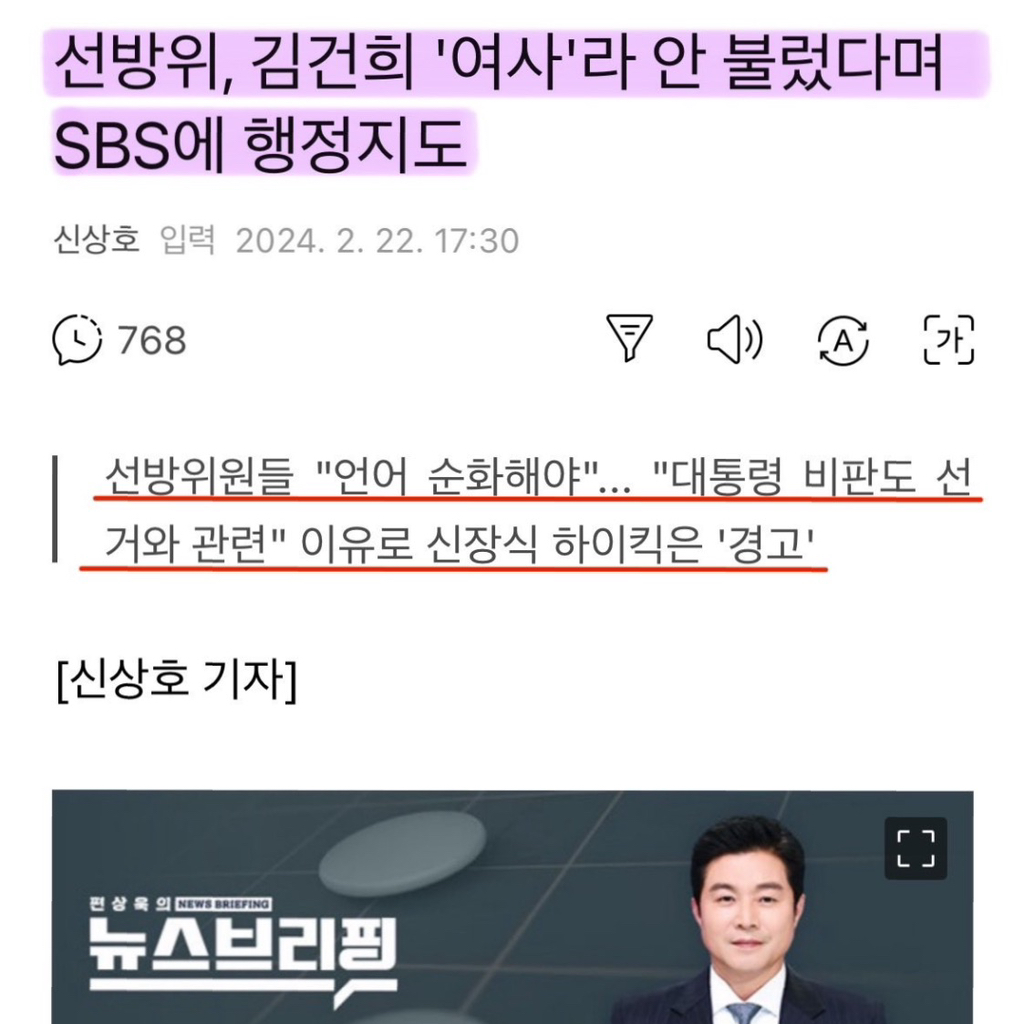Tap the anchor's portrait in the image

point(744,921)
